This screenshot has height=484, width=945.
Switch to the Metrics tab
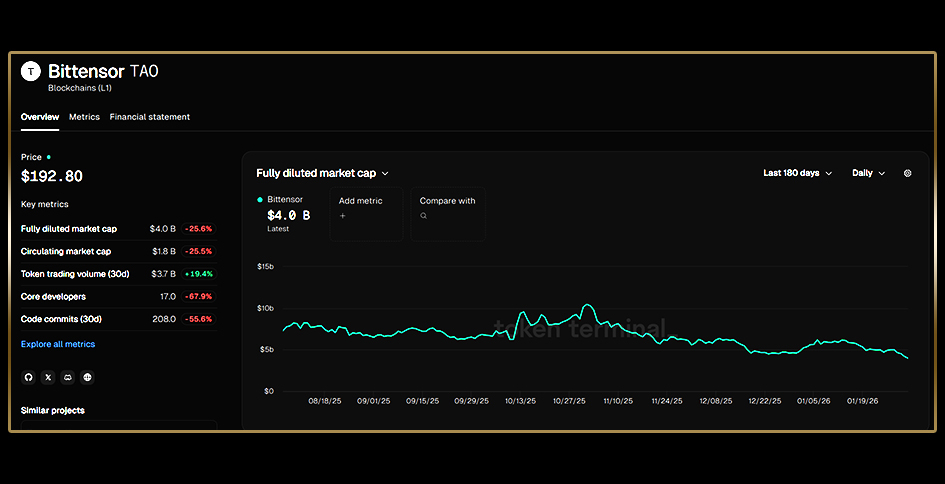tap(84, 117)
